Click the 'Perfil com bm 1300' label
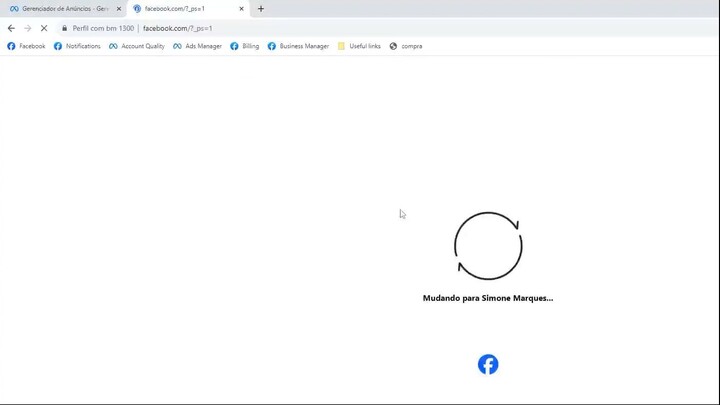Screen dimensions: 720x405 click(x=103, y=28)
